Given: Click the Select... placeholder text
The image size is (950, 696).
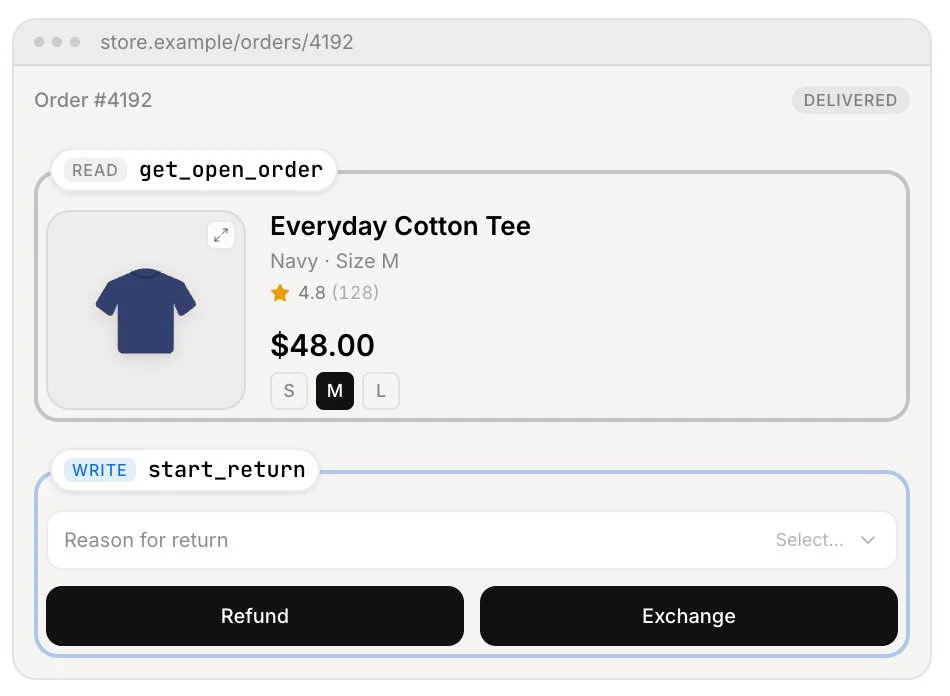Looking at the screenshot, I should [x=809, y=540].
